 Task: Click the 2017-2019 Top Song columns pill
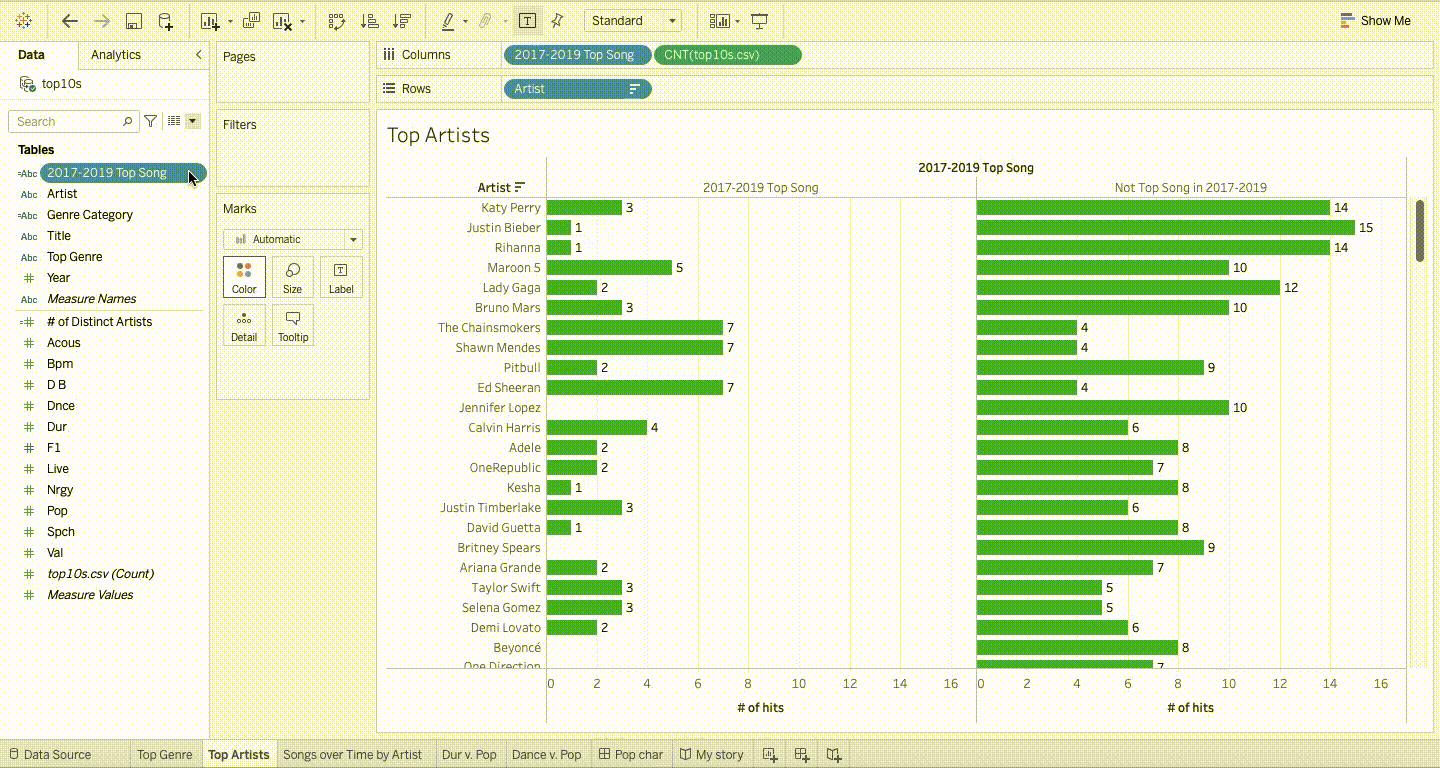click(x=578, y=55)
